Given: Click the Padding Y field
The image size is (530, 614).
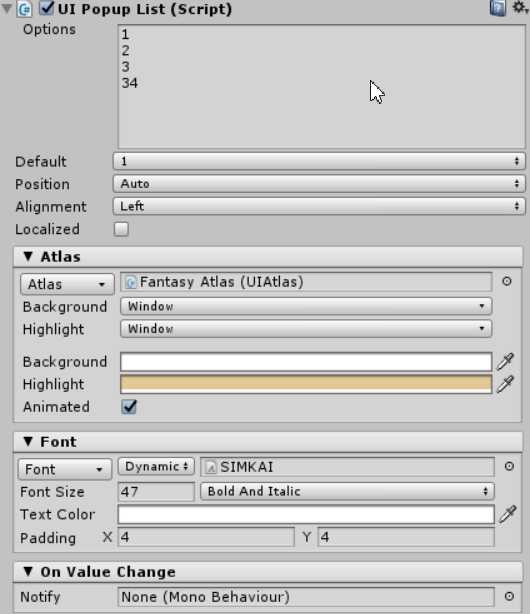Looking at the screenshot, I should [406, 537].
